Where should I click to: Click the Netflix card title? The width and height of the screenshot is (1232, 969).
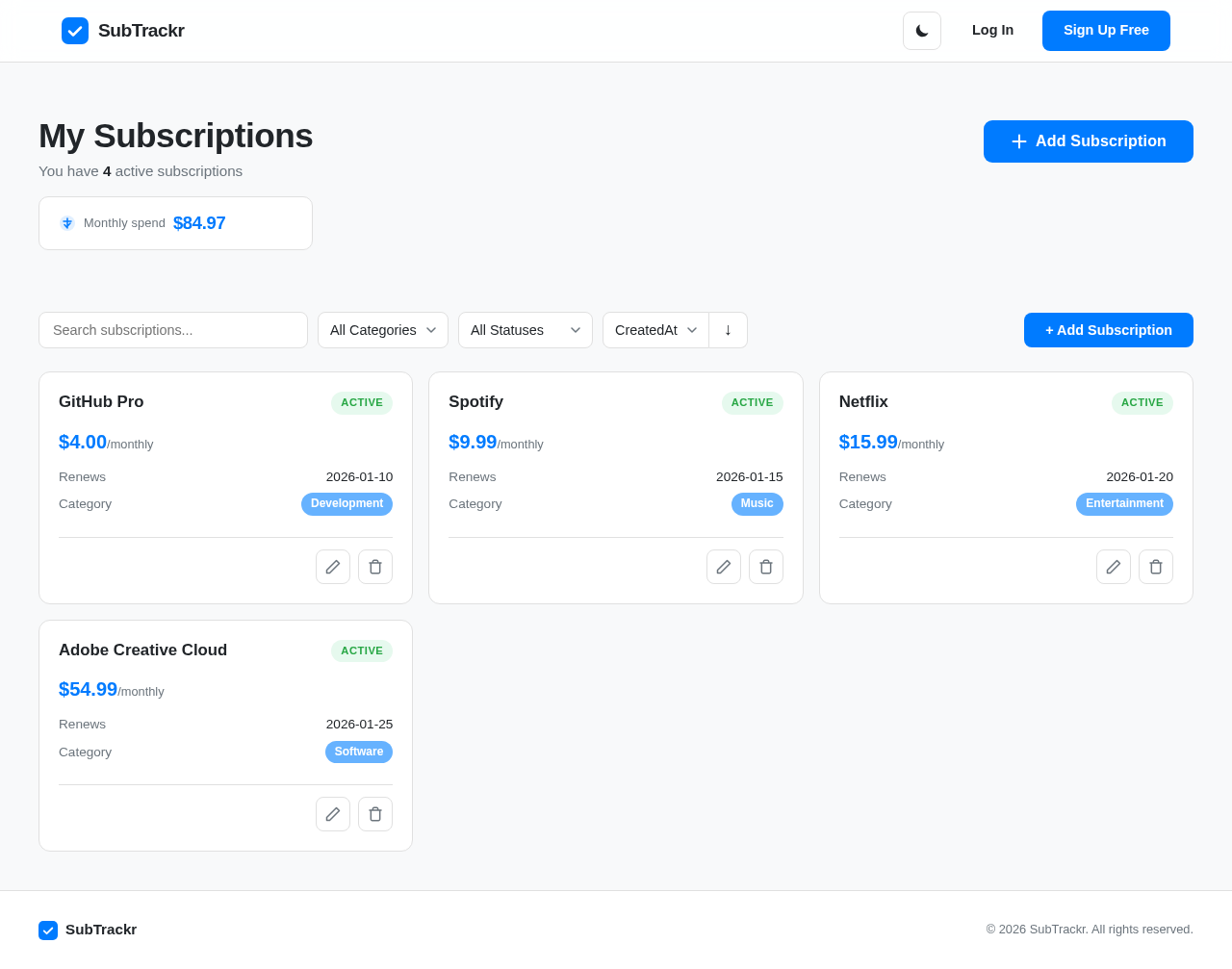[863, 402]
